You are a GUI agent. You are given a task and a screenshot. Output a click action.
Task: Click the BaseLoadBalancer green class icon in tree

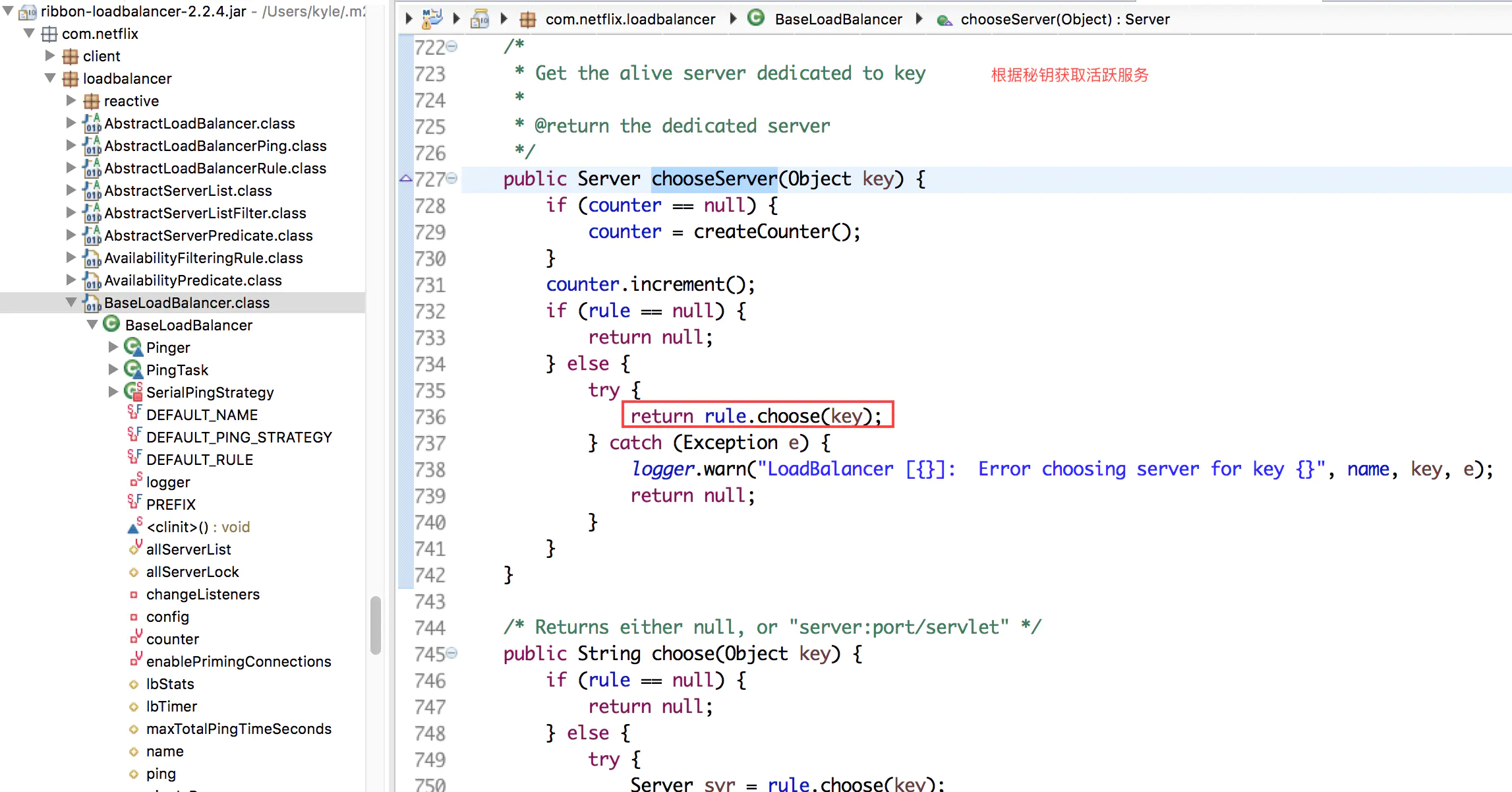(x=111, y=324)
